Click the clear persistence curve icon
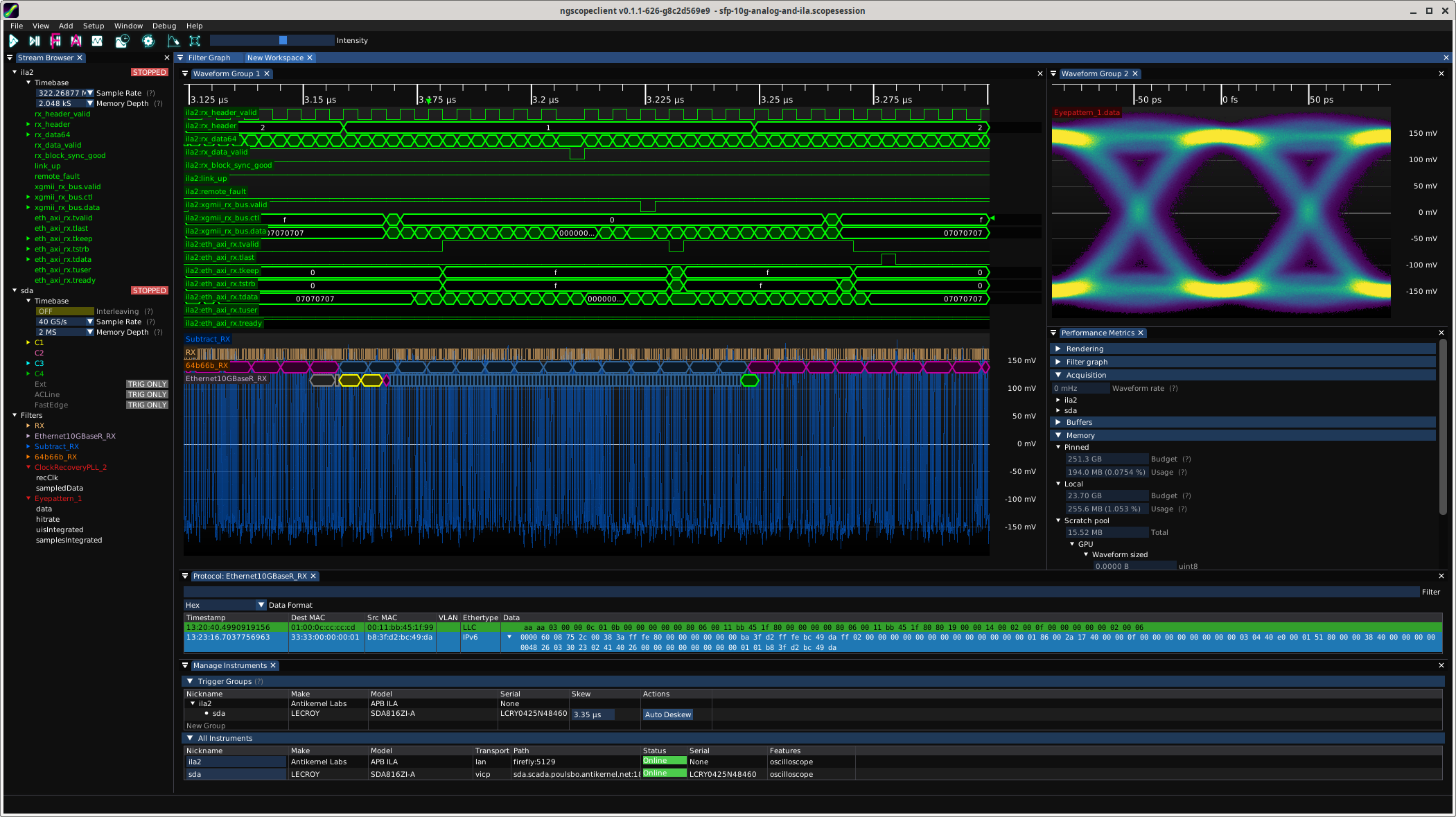 (173, 41)
